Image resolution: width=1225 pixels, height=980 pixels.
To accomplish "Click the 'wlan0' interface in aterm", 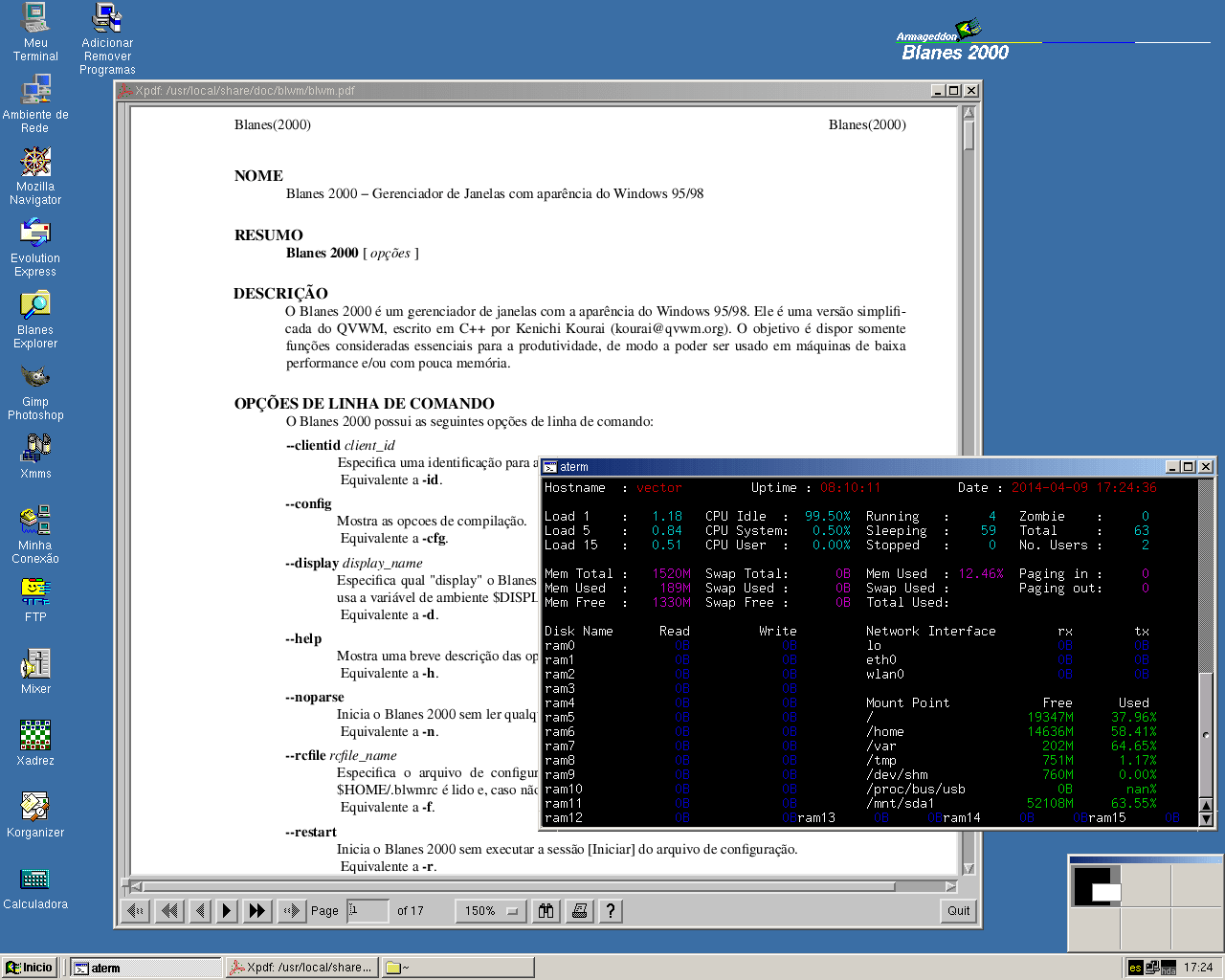I will tap(885, 675).
